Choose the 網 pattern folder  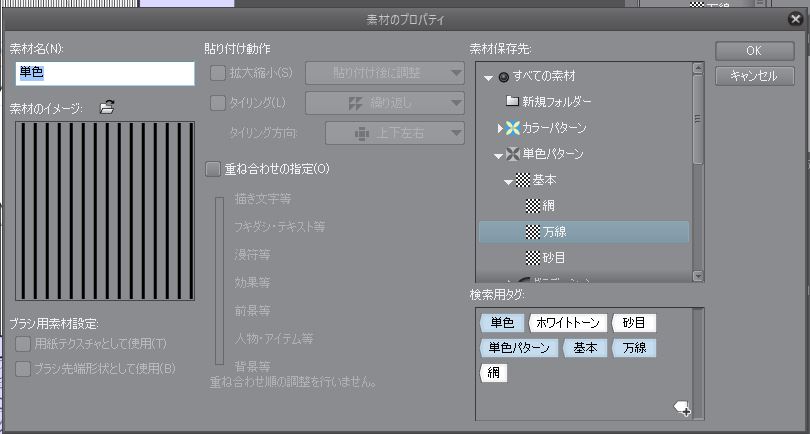click(548, 206)
